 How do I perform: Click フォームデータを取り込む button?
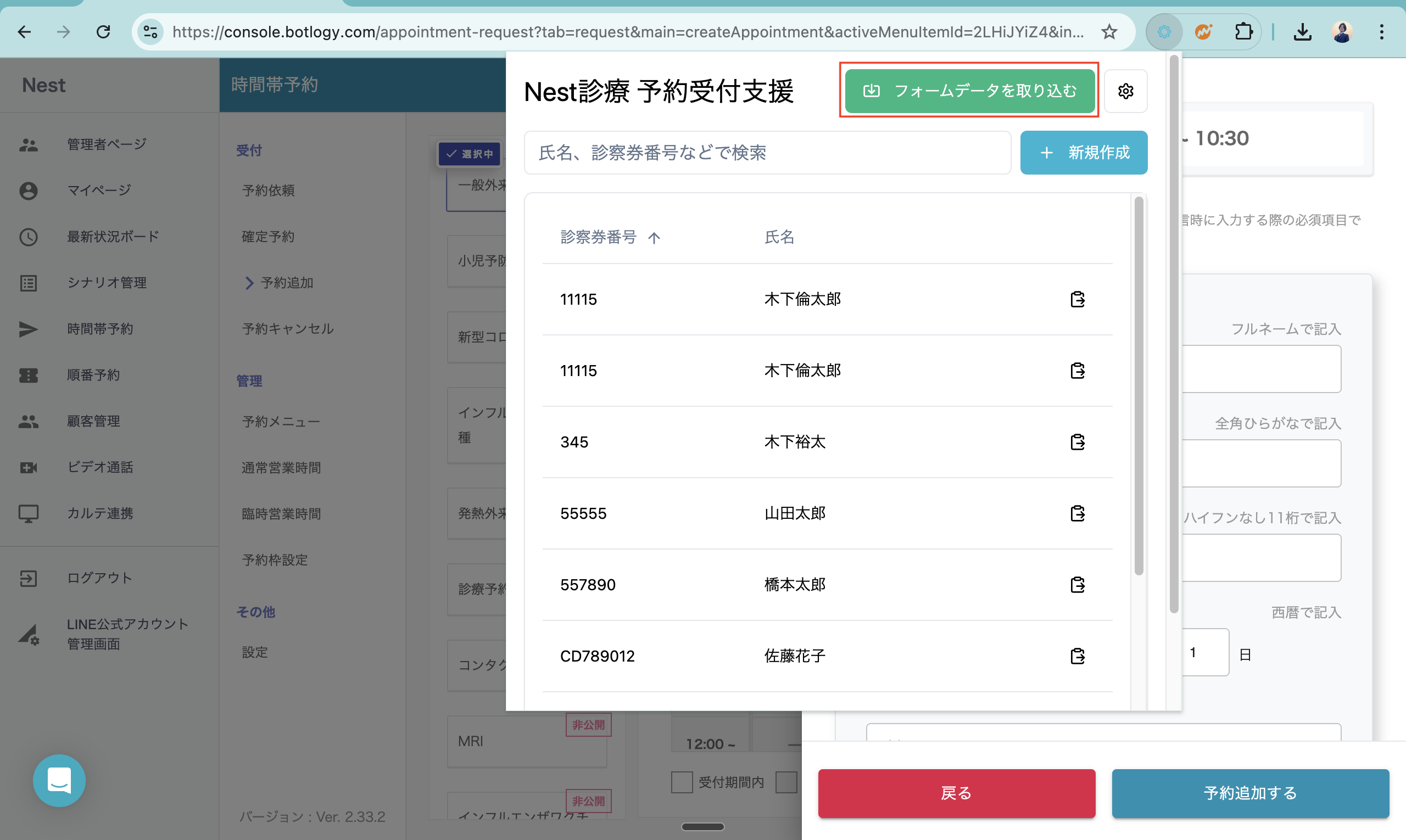click(969, 91)
